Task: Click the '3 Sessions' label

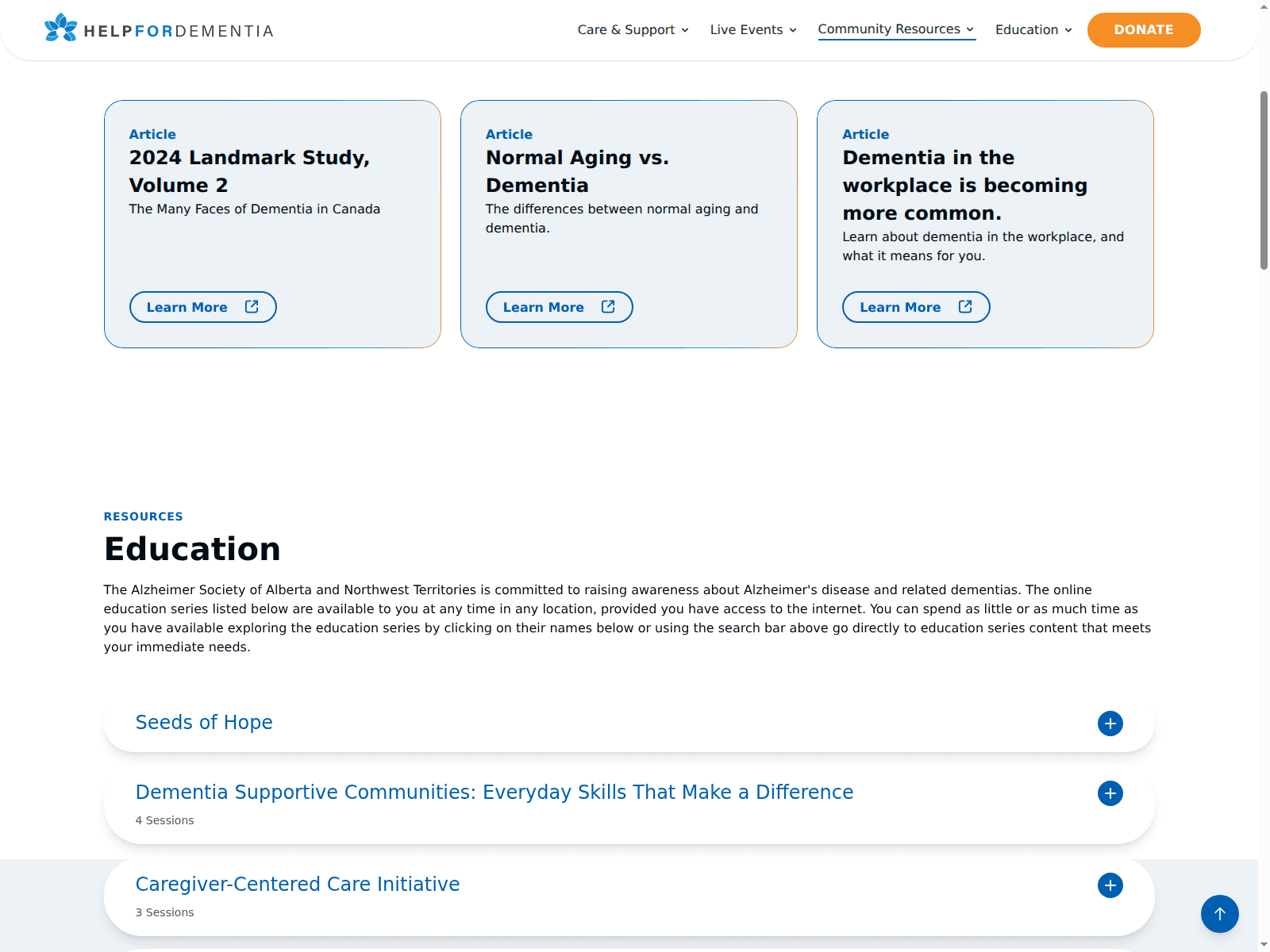Action: 165,912
